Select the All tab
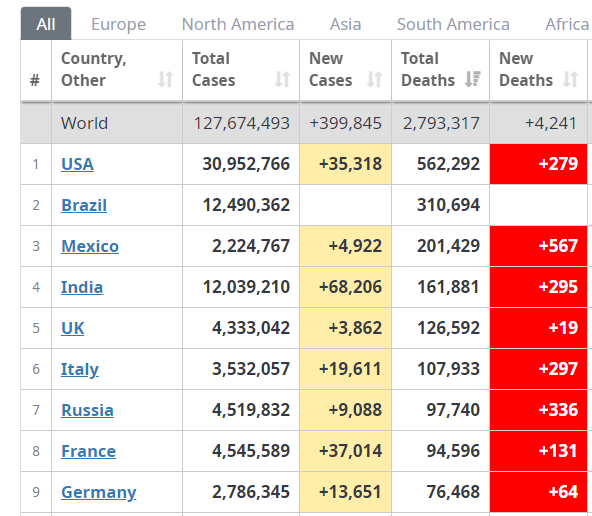 coord(46,24)
